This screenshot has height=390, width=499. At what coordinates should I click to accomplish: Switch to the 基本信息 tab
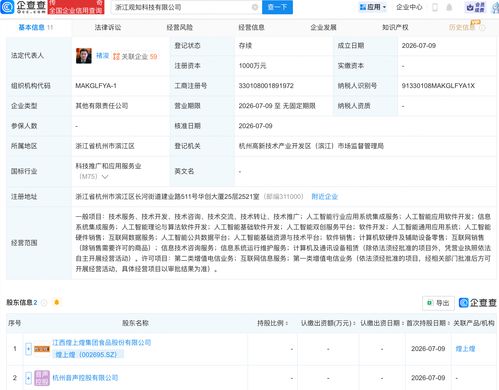[x=36, y=27]
